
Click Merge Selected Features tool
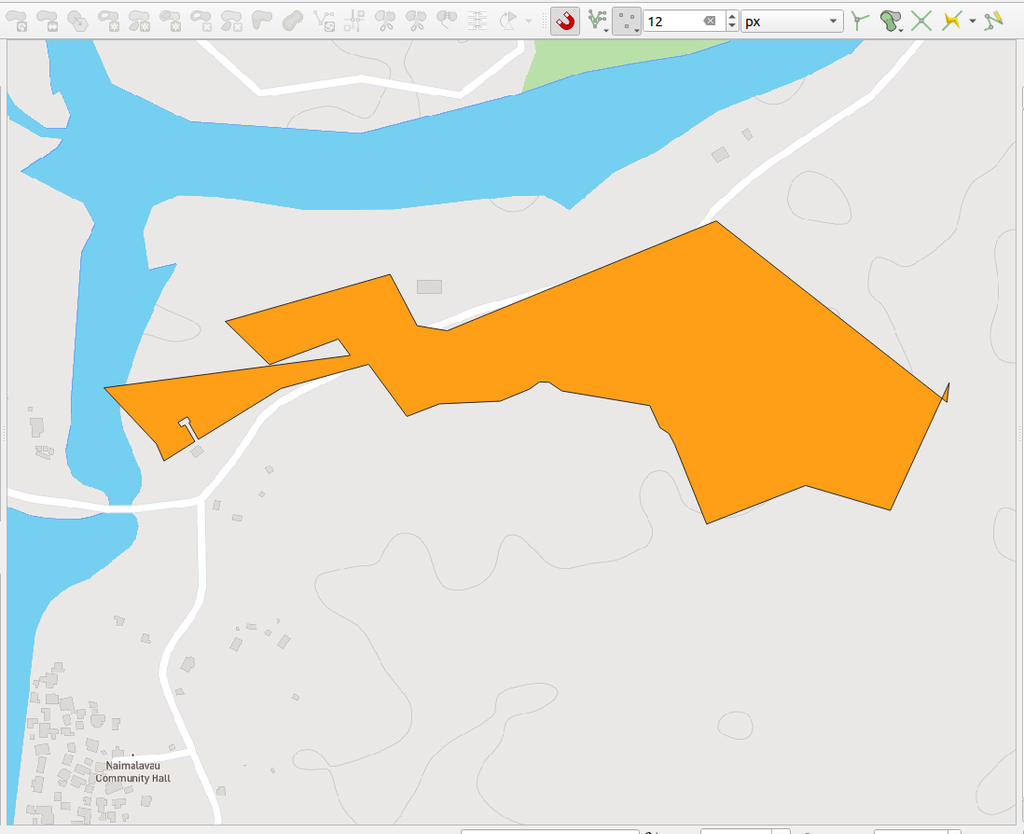(x=447, y=21)
